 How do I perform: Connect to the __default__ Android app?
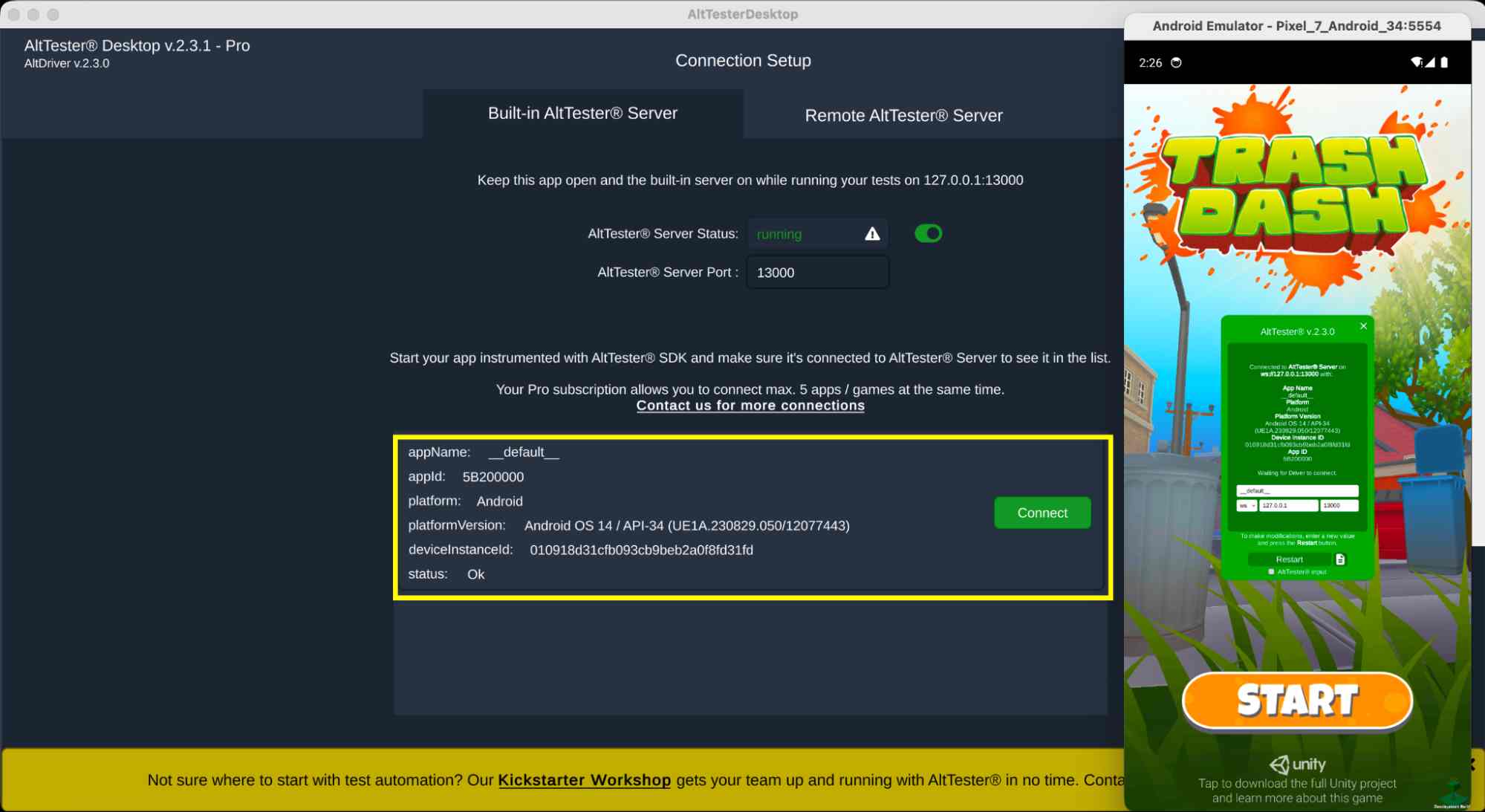point(1042,513)
